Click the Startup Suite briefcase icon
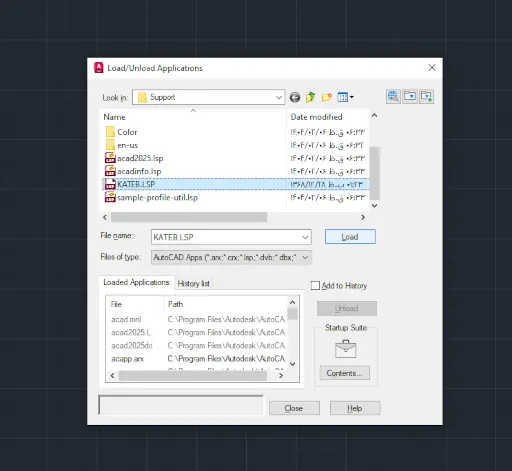This screenshot has width=512, height=471. (345, 349)
